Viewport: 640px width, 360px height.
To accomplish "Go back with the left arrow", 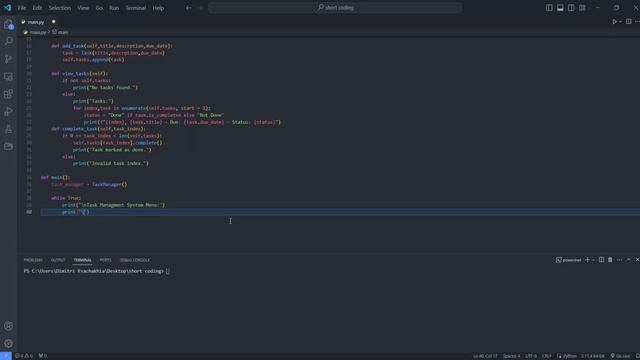I will (189, 8).
